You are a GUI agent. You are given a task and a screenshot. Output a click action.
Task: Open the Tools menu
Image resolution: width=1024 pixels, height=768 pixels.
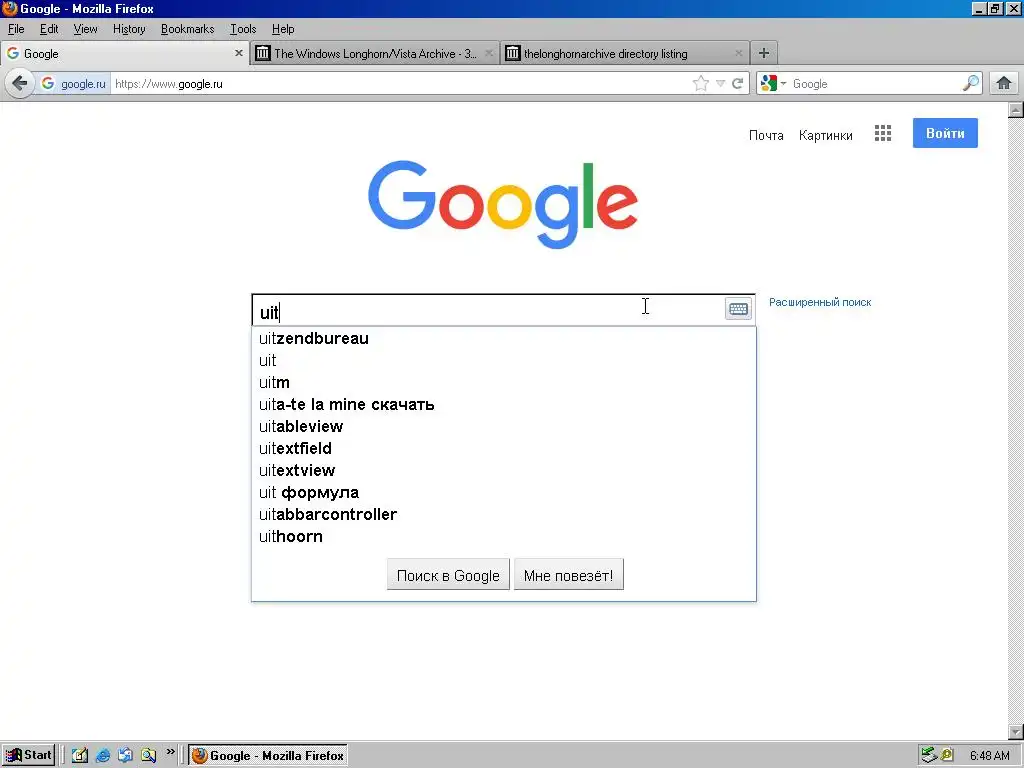[x=243, y=29]
